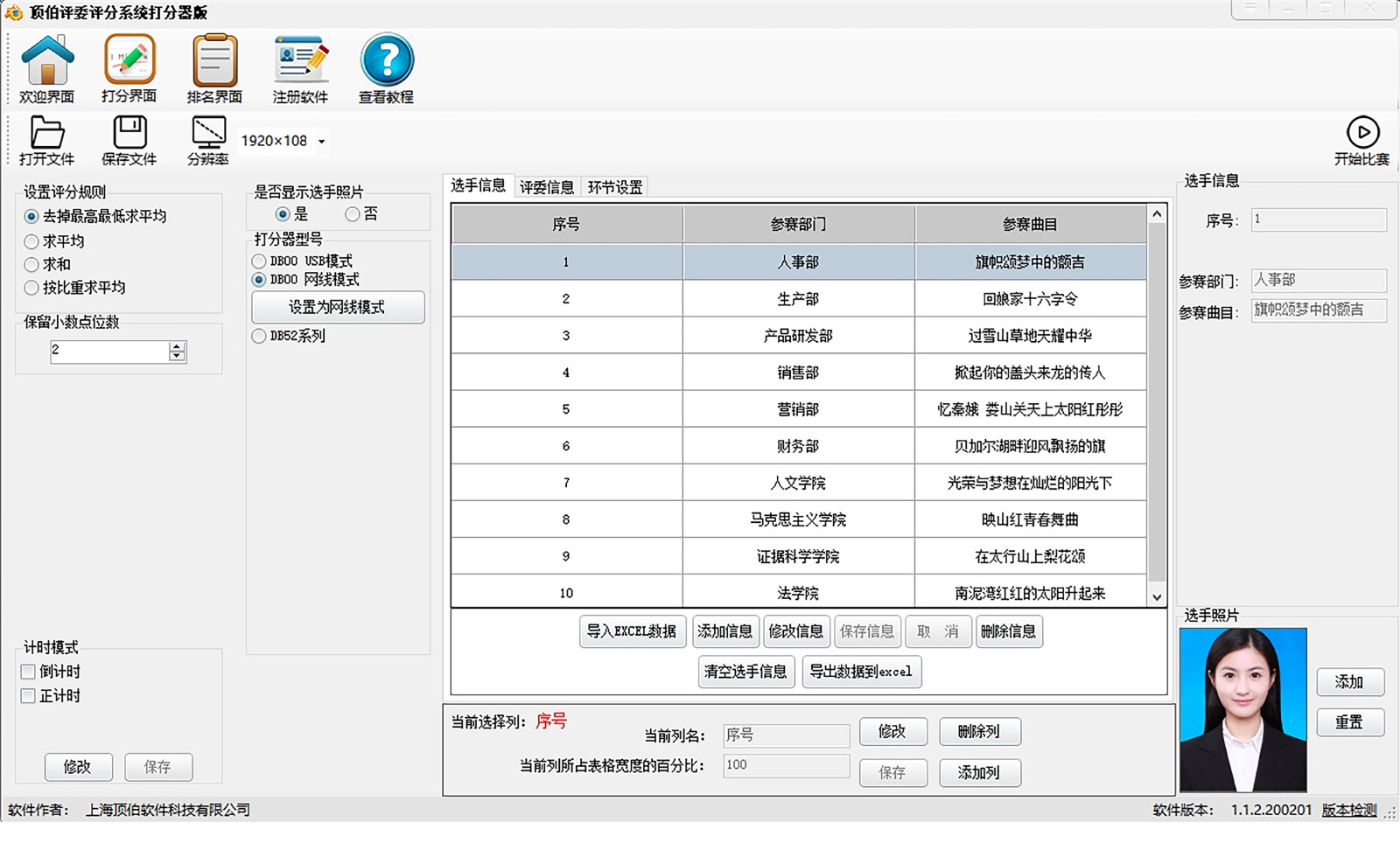Viewport: 1400px width, 864px height.
Task: Enable the 倒计时 checkbox
Action: tap(28, 672)
